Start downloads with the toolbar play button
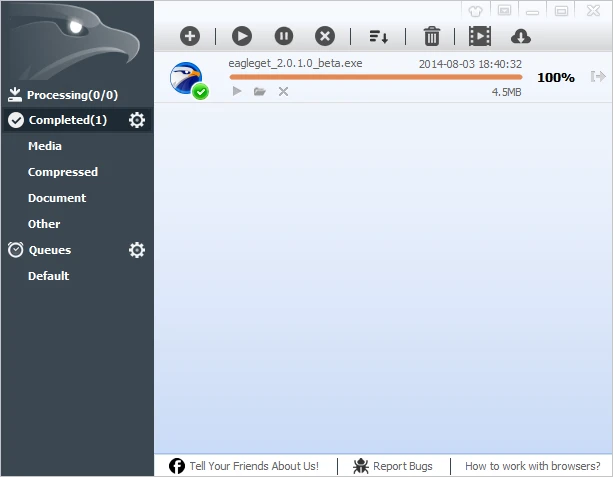The image size is (613, 477). pos(242,36)
